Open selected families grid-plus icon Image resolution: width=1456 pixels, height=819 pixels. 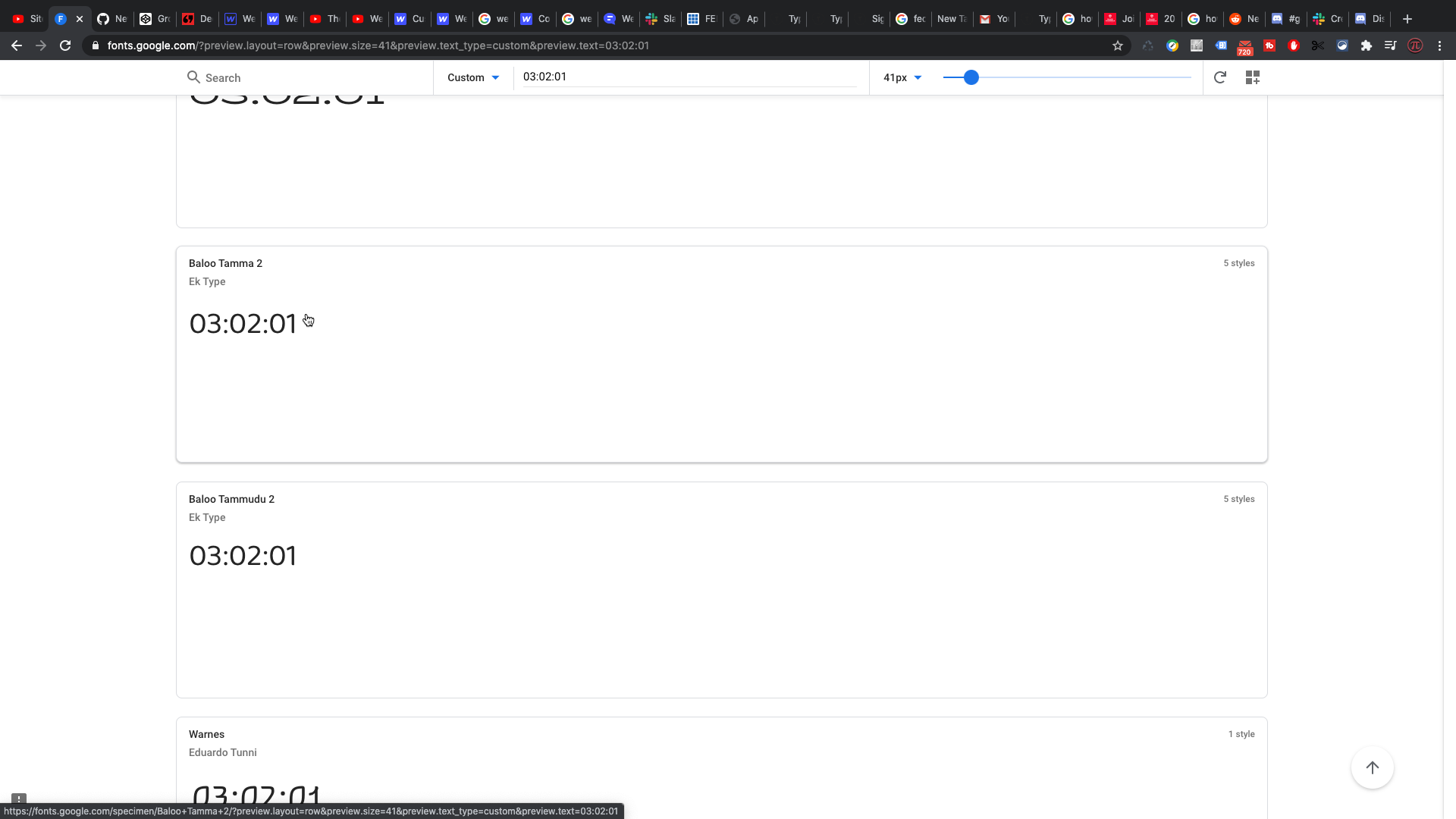1253,77
